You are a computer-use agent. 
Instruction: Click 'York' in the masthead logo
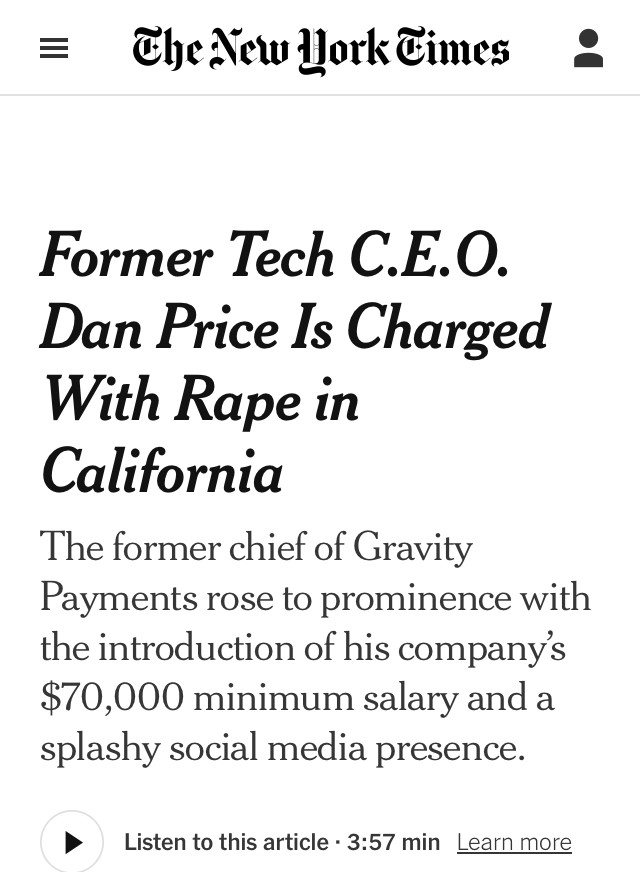[x=343, y=50]
